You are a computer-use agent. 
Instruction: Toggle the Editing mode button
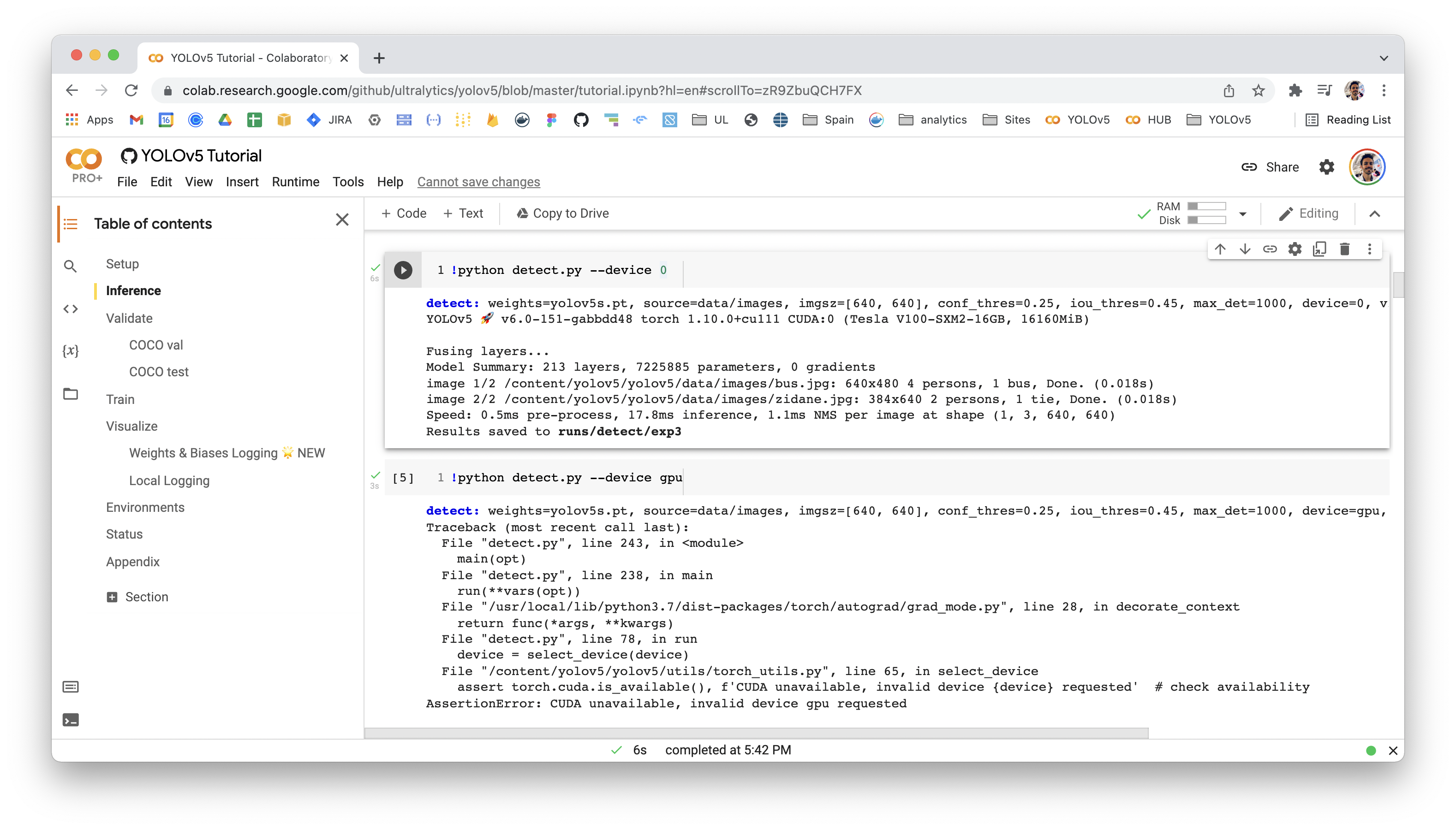click(1308, 213)
